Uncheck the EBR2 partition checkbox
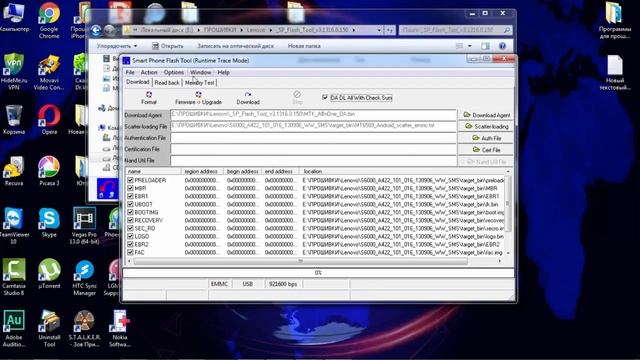 (130, 244)
